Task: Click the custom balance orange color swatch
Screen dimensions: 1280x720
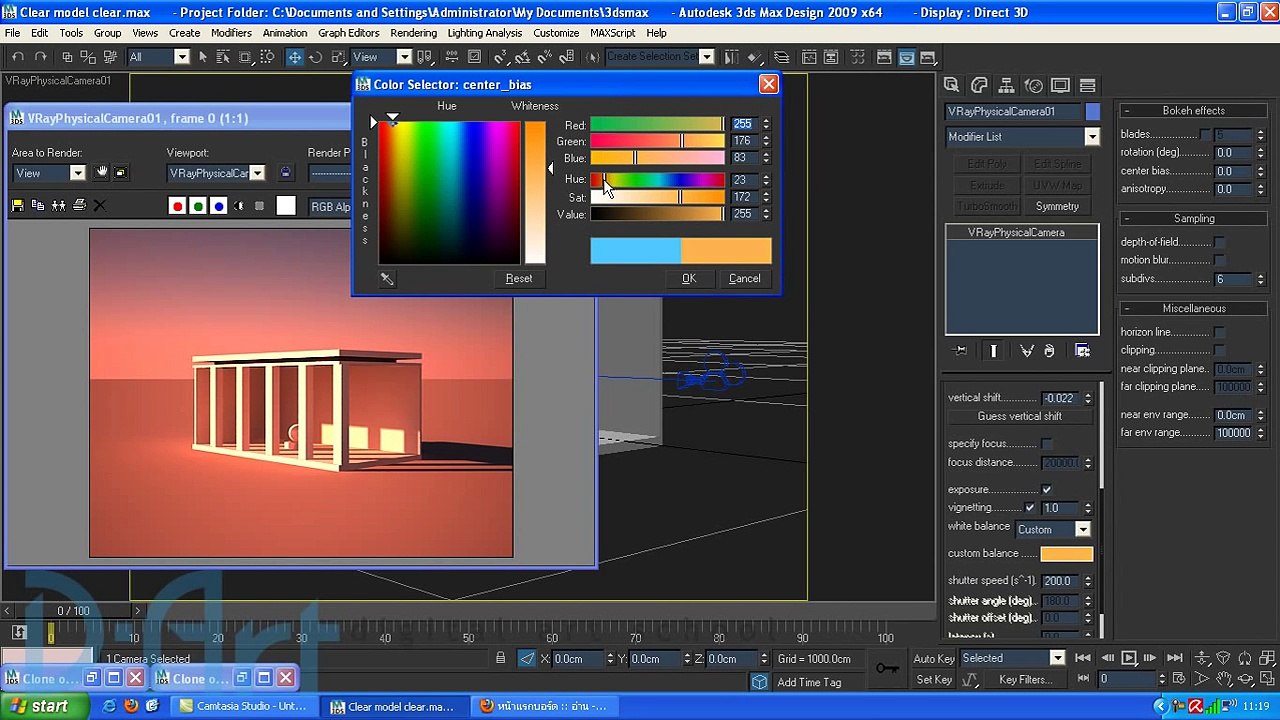Action: [x=1066, y=554]
